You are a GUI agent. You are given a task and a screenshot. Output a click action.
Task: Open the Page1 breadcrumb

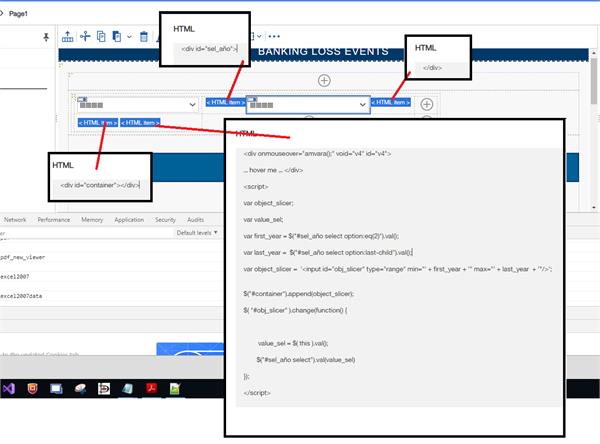(x=18, y=14)
